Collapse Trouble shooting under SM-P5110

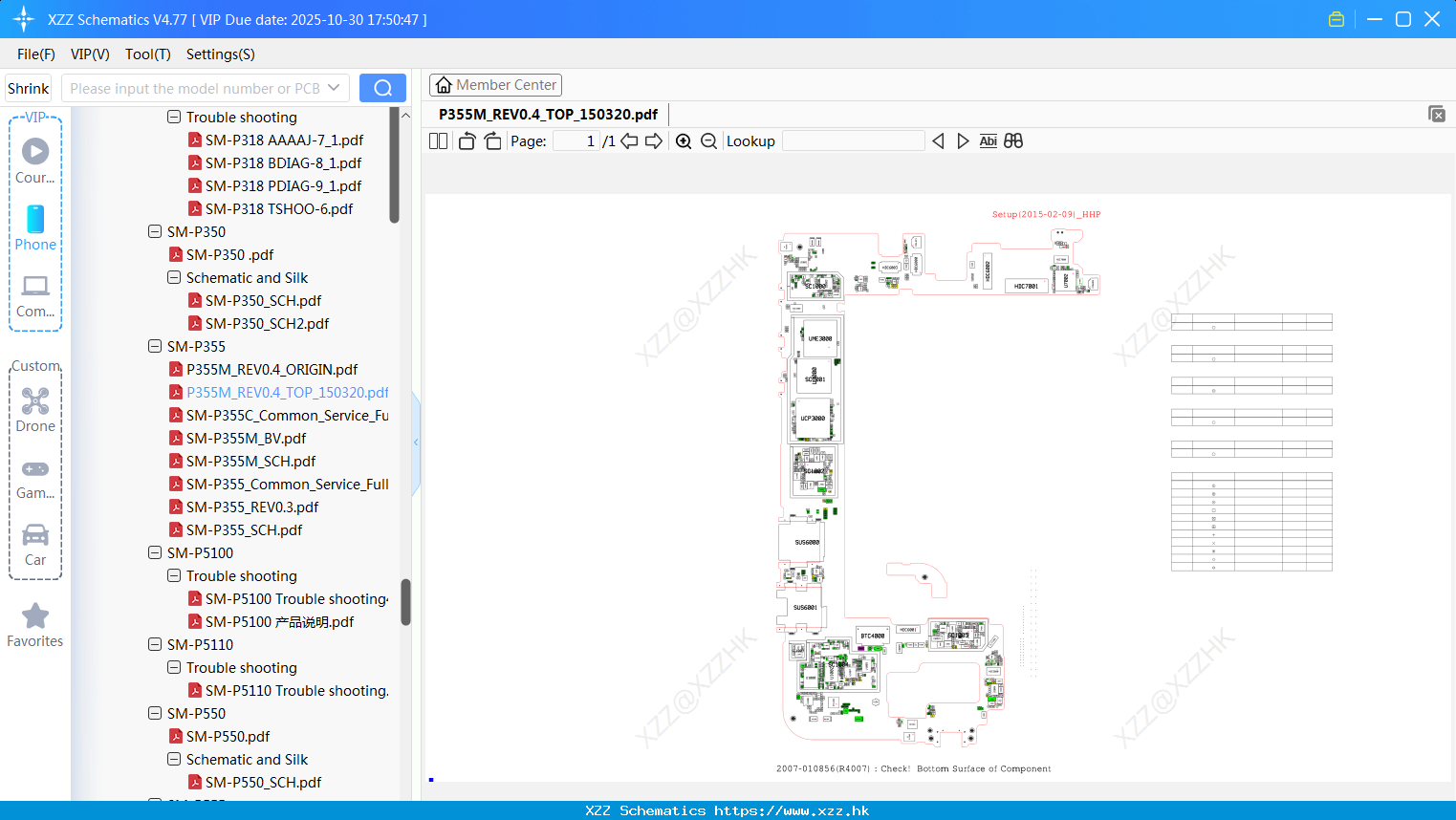click(x=174, y=667)
